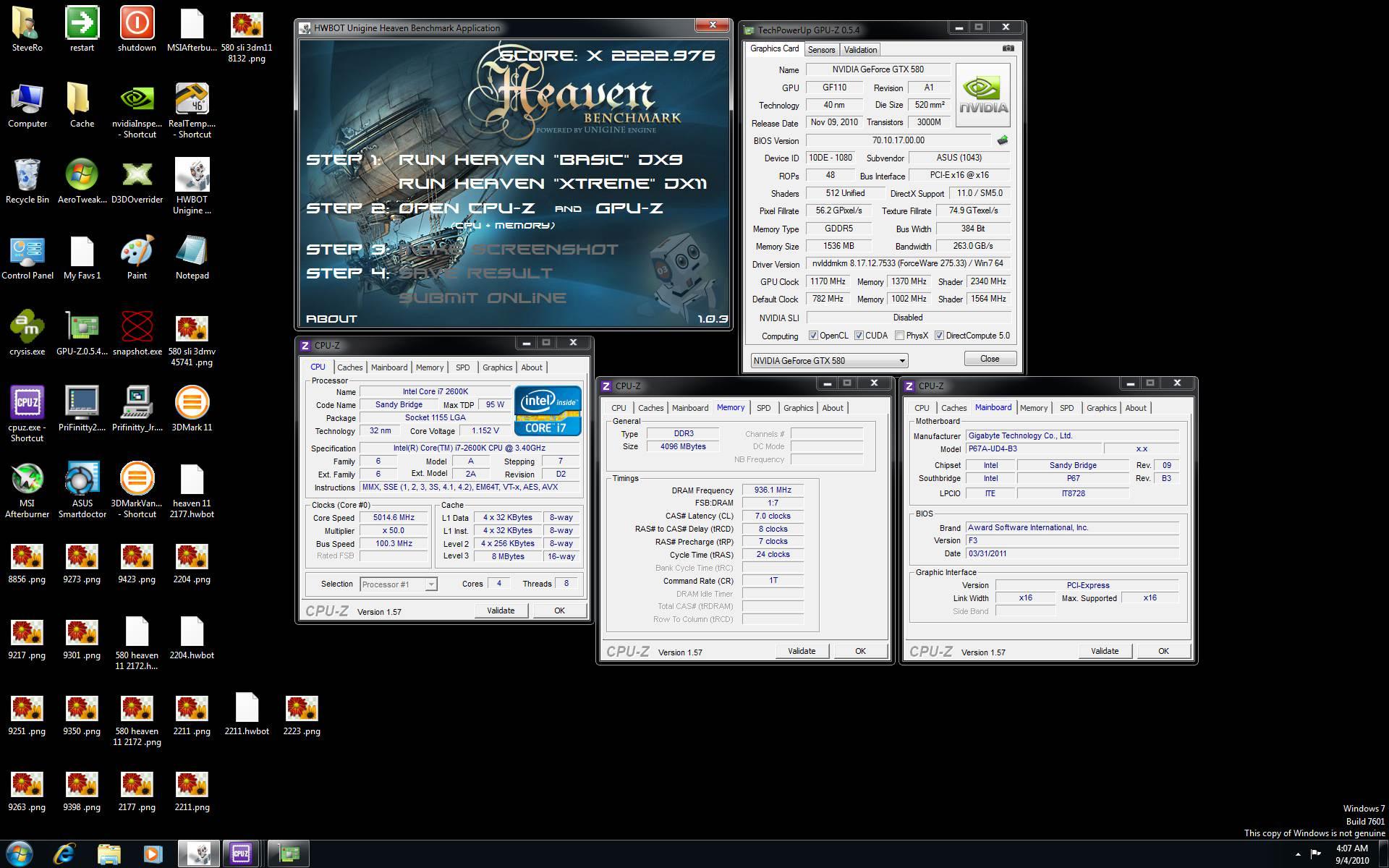Click RUN HEAVEN BASIC DX9
Image resolution: width=1389 pixels, height=868 pixels.
click(x=540, y=159)
